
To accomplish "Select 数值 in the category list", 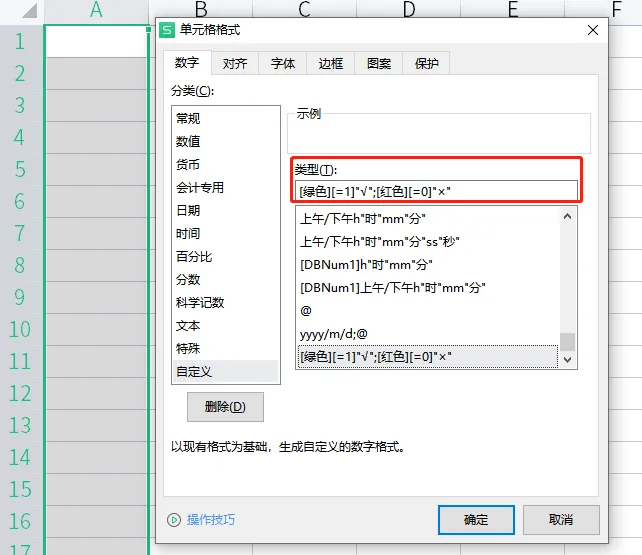I will coord(225,142).
